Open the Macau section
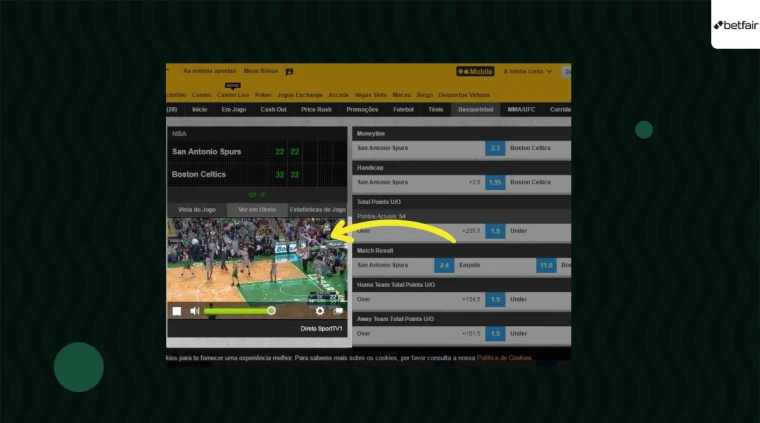 [x=401, y=95]
